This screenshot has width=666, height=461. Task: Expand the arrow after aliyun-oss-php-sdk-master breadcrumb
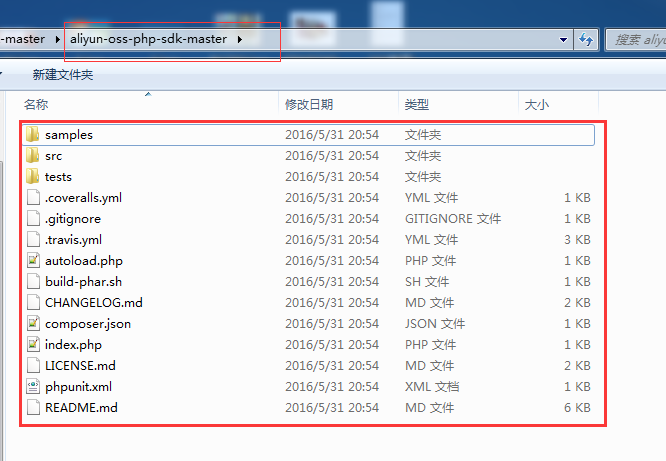[x=240, y=40]
